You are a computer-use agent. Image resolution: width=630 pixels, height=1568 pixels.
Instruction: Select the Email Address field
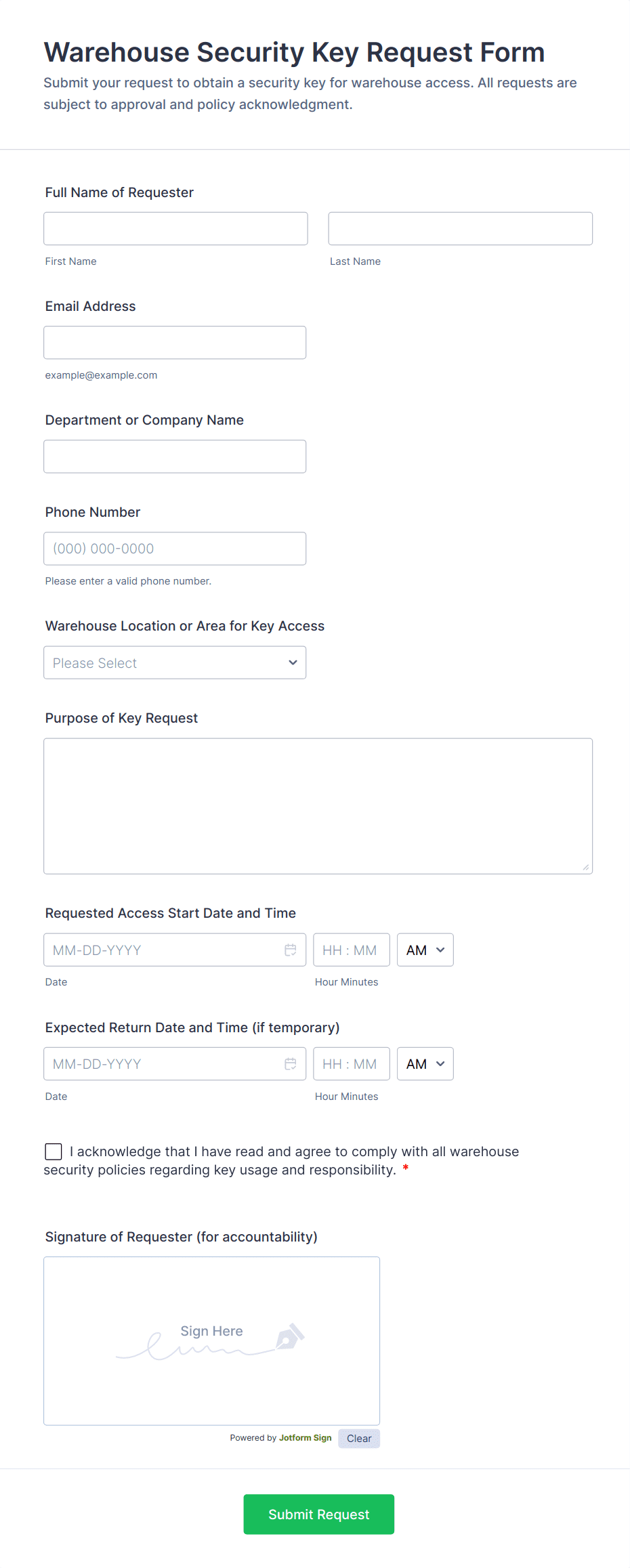pyautogui.click(x=175, y=342)
